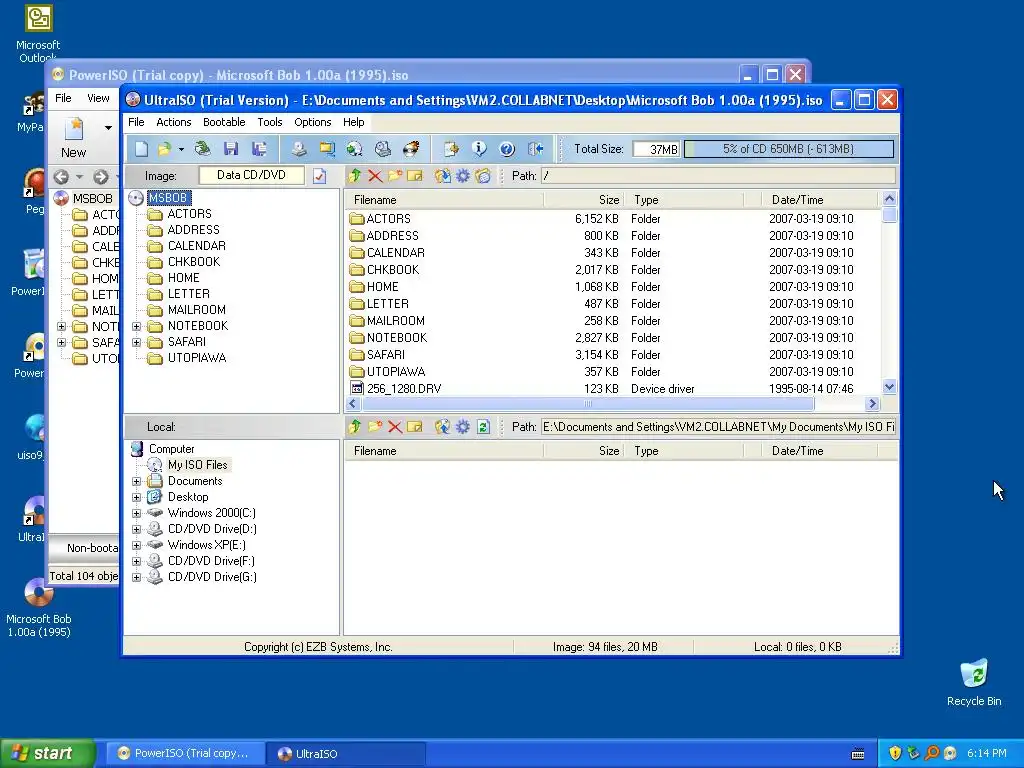This screenshot has height=768, width=1024.
Task: Click the Save As icon with floppy and pages
Action: coord(259,149)
